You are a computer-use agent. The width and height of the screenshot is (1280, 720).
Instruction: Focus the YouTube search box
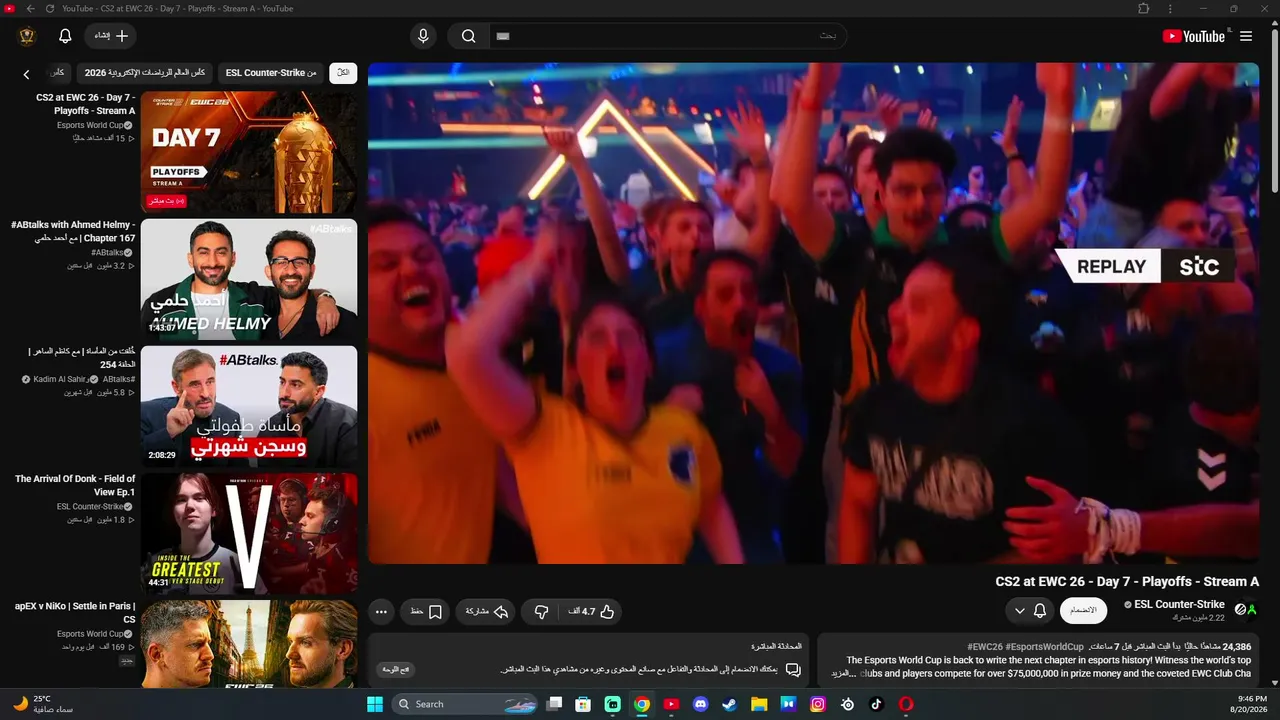667,36
